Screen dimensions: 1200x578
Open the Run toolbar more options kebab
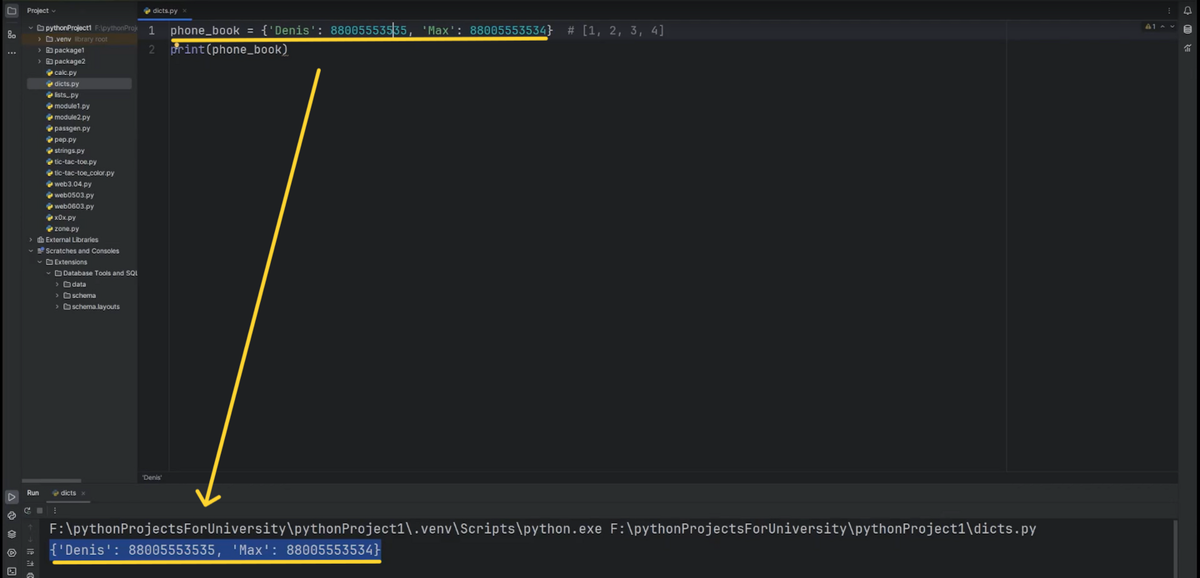point(55,511)
